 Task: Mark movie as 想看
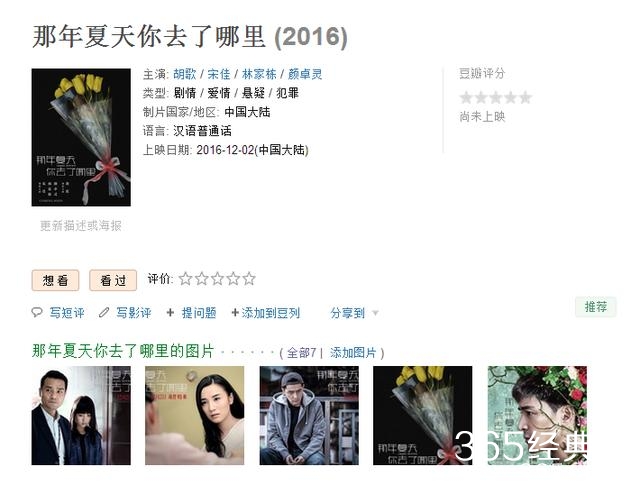coord(55,280)
